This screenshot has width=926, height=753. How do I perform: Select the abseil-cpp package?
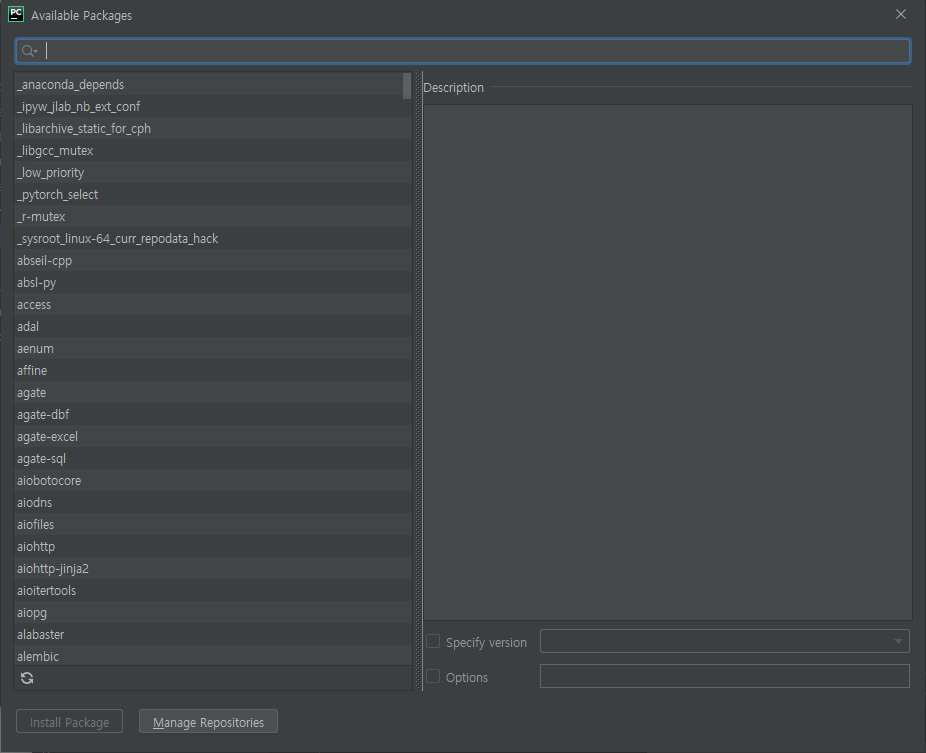pos(213,260)
